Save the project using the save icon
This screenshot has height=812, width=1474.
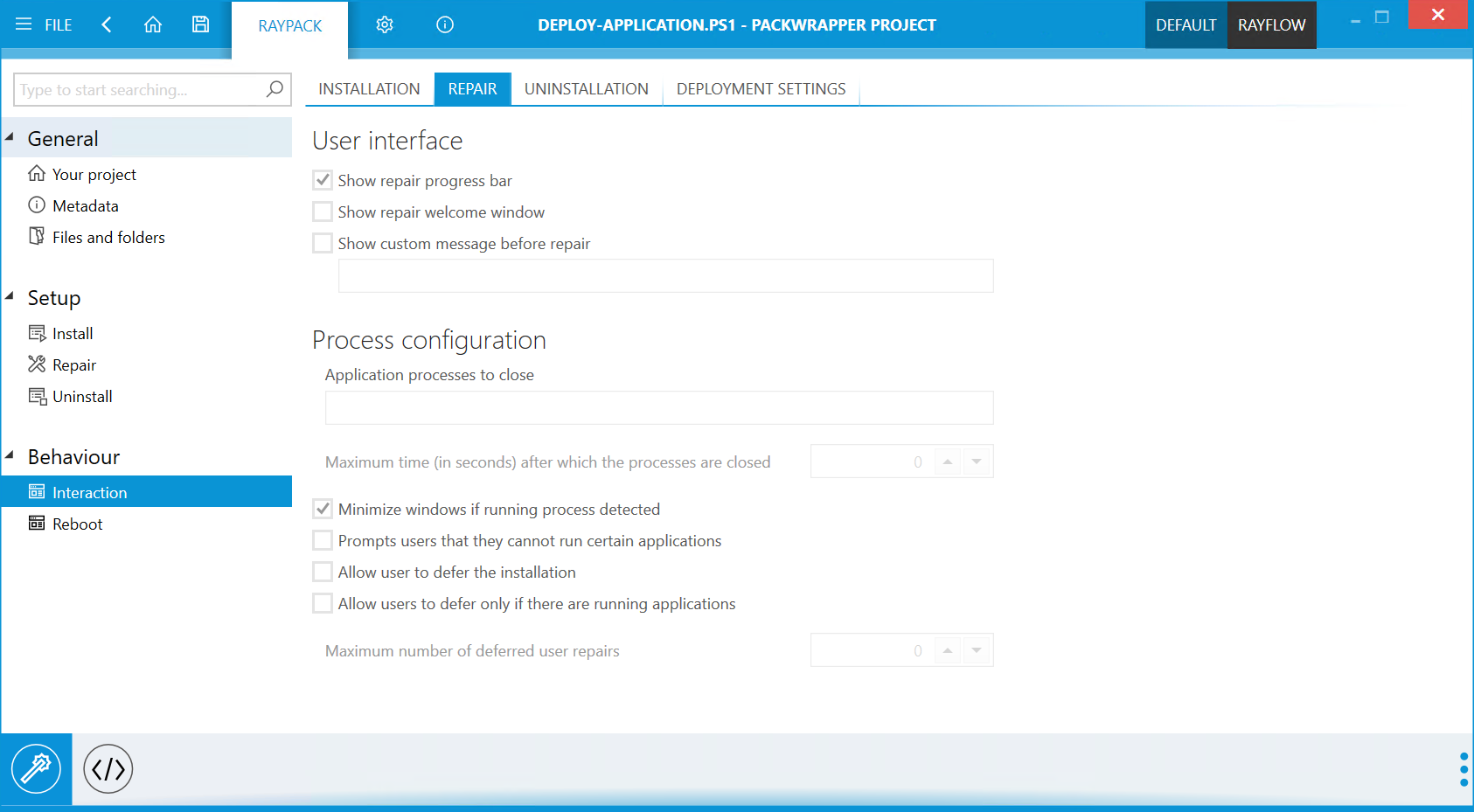pyautogui.click(x=200, y=24)
